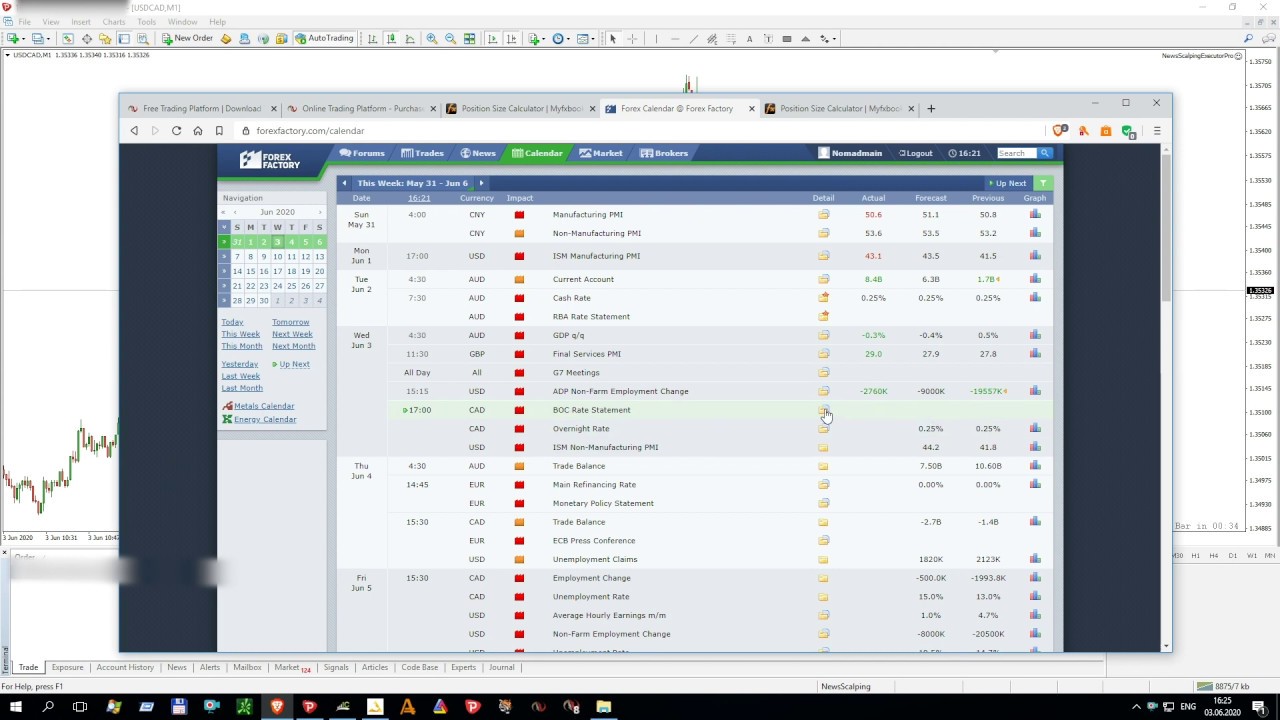Click the Last Month navigation link
The image size is (1280, 720).
242,388
